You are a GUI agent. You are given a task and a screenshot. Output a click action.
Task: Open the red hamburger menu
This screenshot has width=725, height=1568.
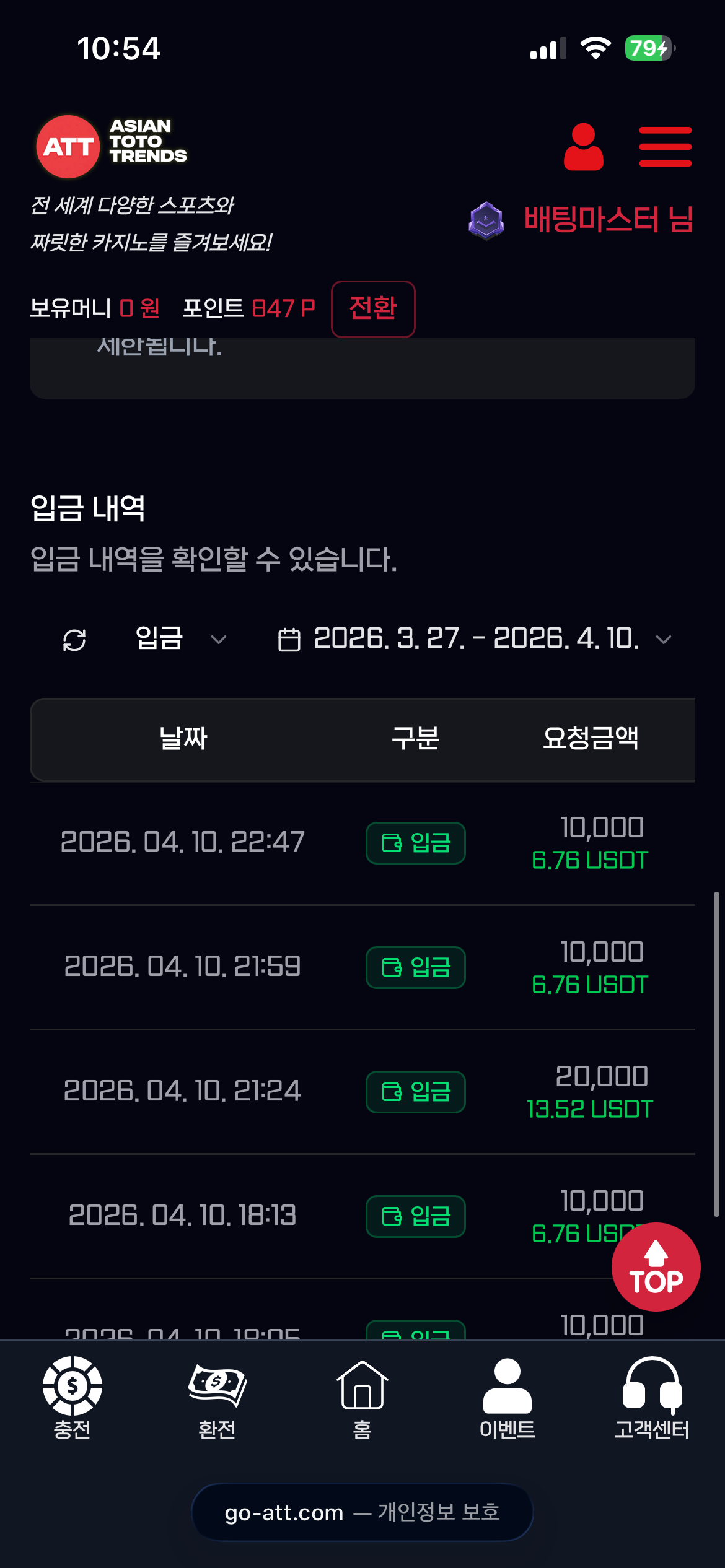pos(665,147)
